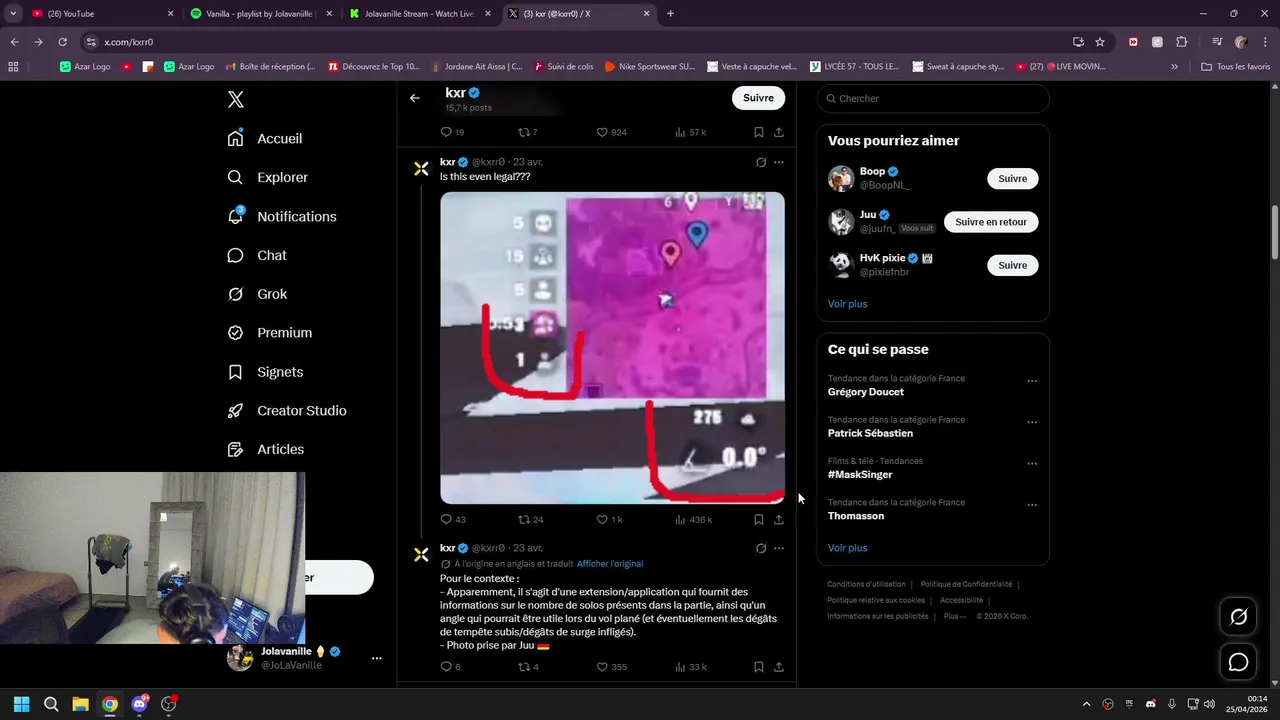Open File Explorer from taskbar
1280x720 pixels.
coord(80,704)
